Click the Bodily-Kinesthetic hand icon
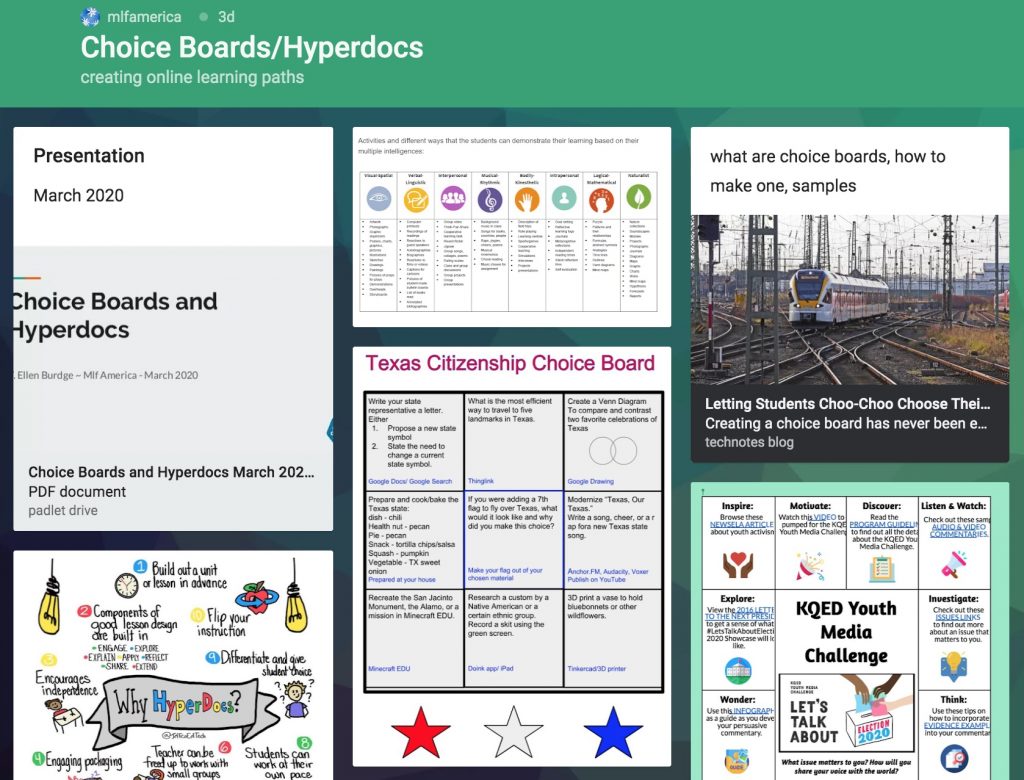 pyautogui.click(x=527, y=199)
